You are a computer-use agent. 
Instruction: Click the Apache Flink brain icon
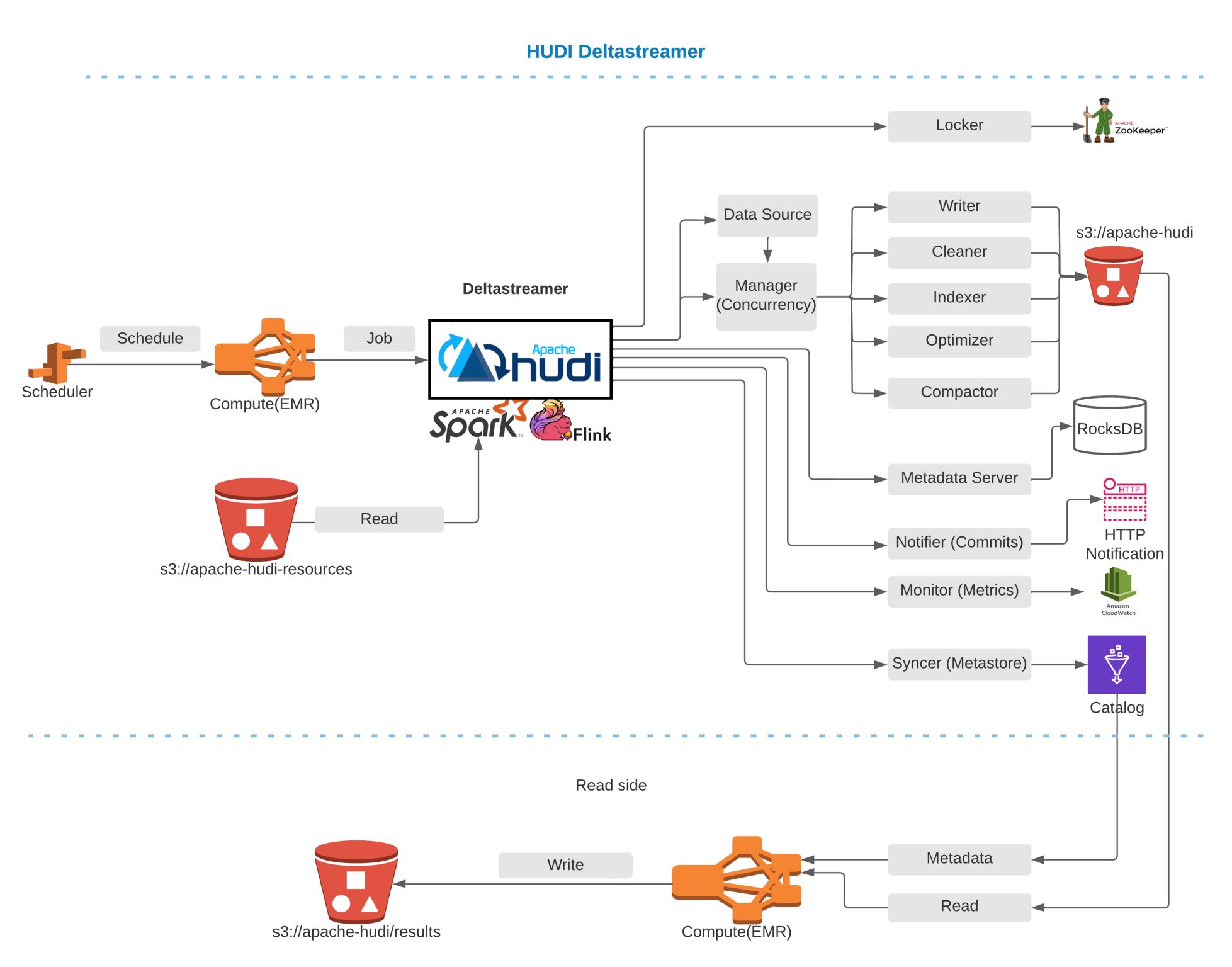pyautogui.click(x=561, y=419)
